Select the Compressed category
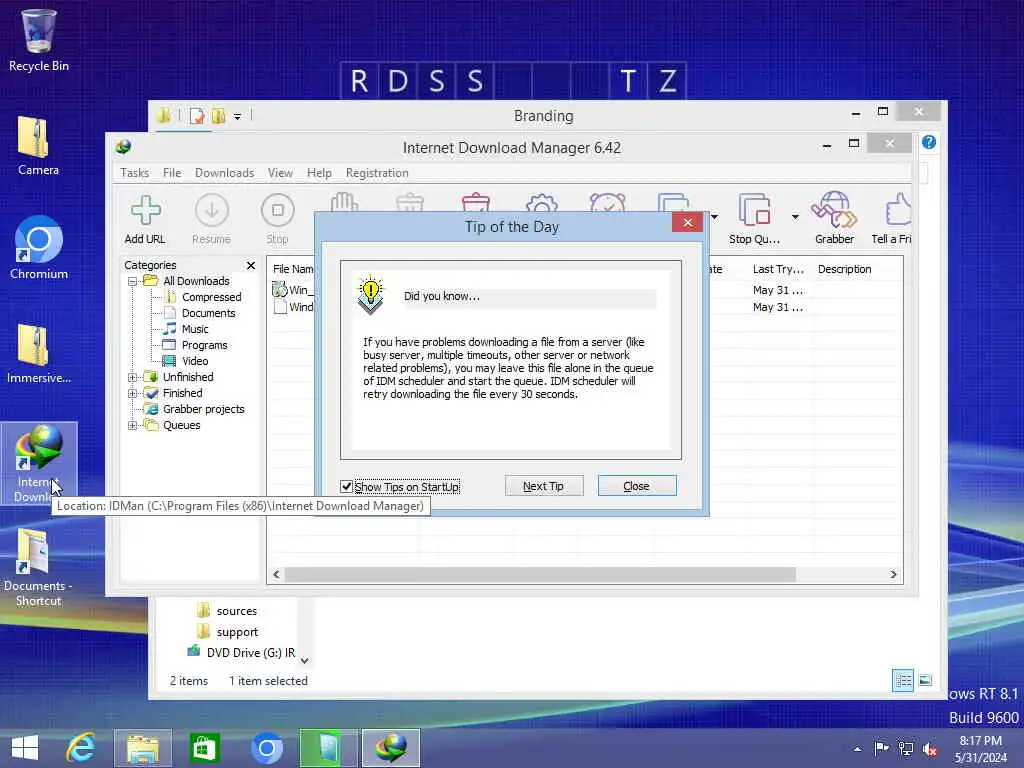The image size is (1024, 768). point(211,297)
